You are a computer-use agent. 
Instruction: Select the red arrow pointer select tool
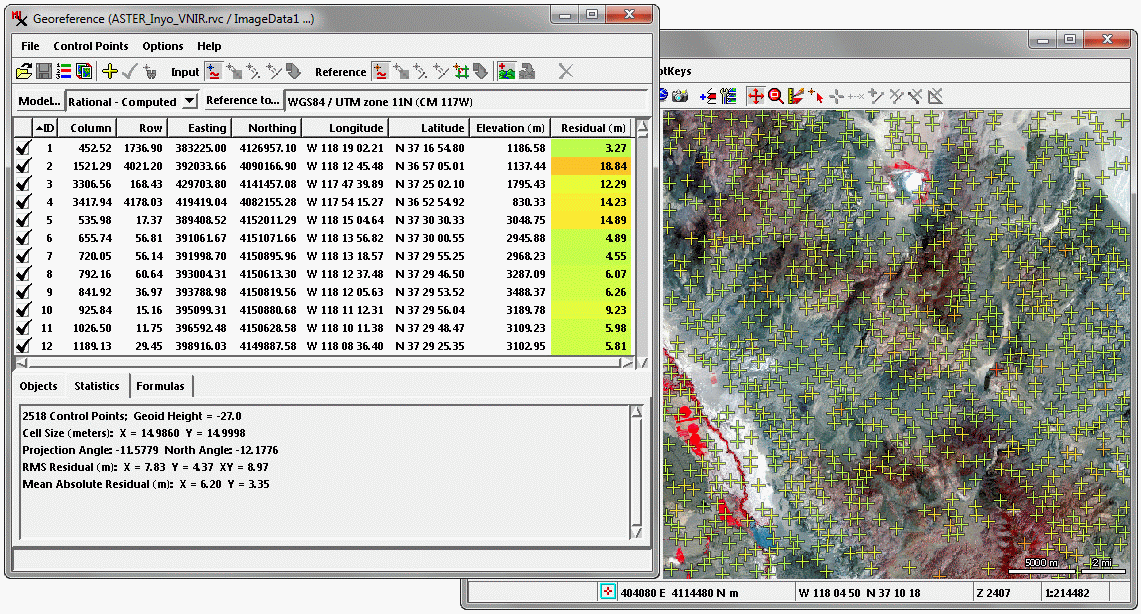[x=816, y=95]
